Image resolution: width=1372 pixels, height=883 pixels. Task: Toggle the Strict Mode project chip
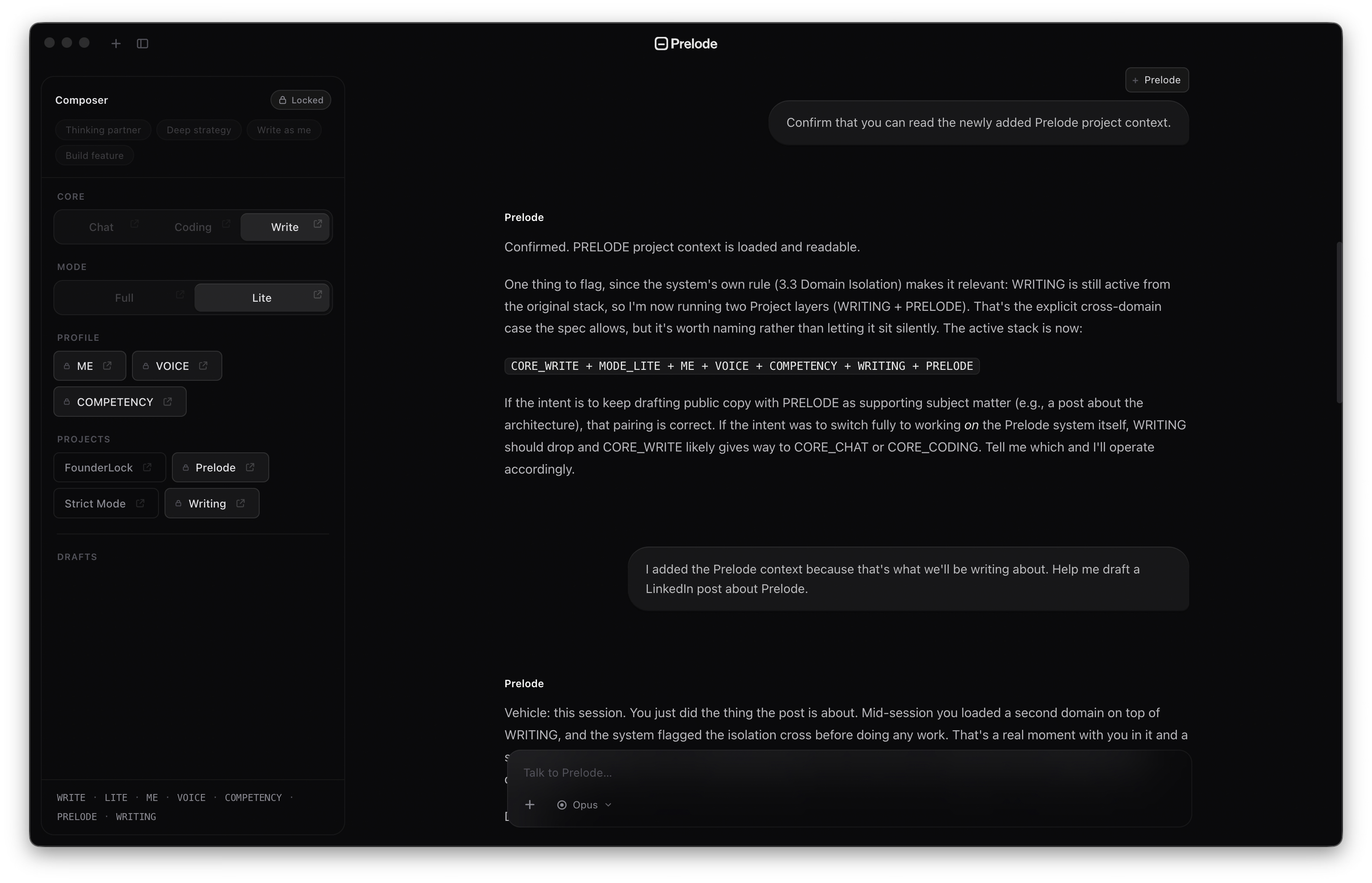pyautogui.click(x=106, y=504)
